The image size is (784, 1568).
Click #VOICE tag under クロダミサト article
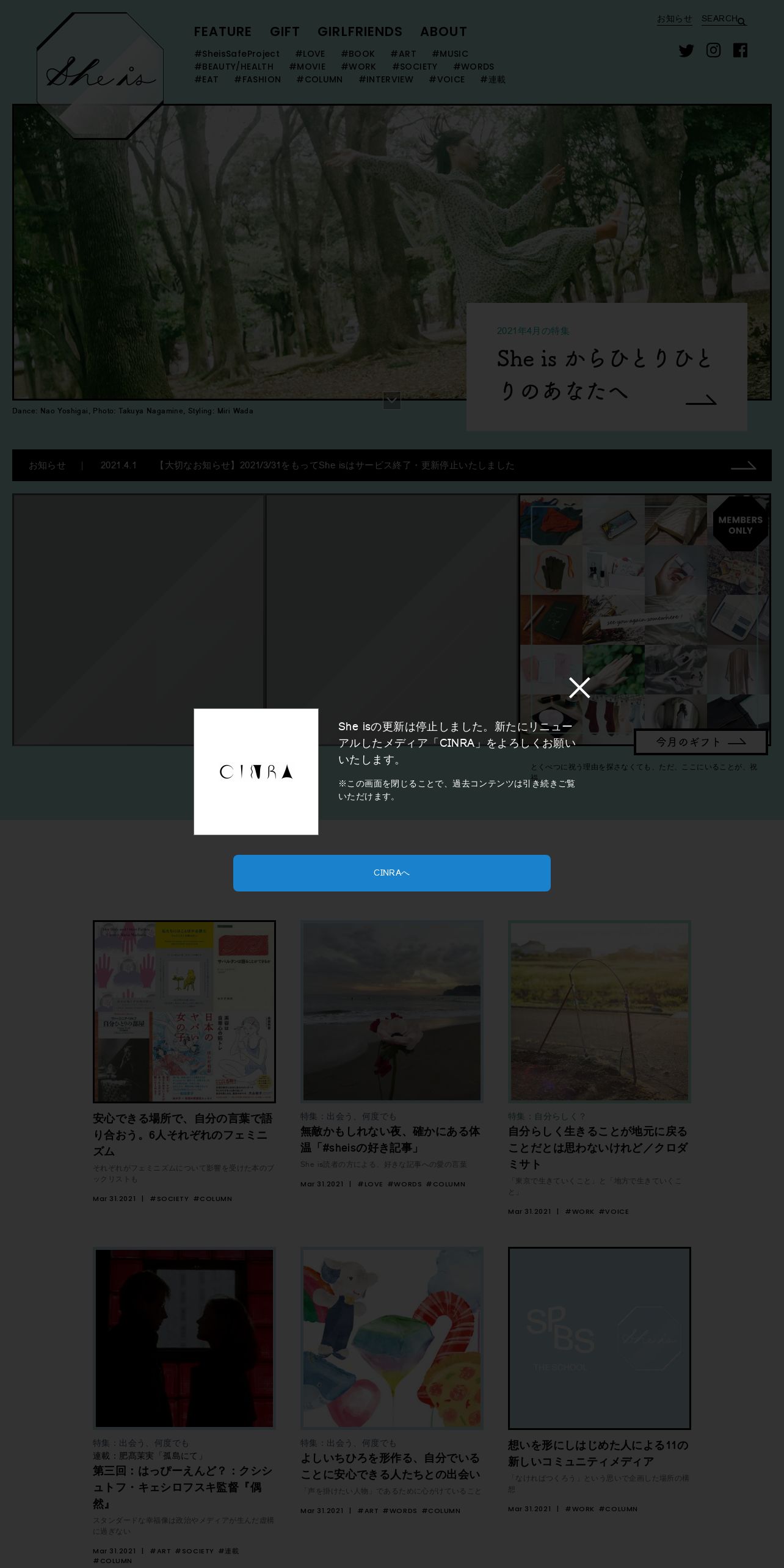click(614, 1211)
